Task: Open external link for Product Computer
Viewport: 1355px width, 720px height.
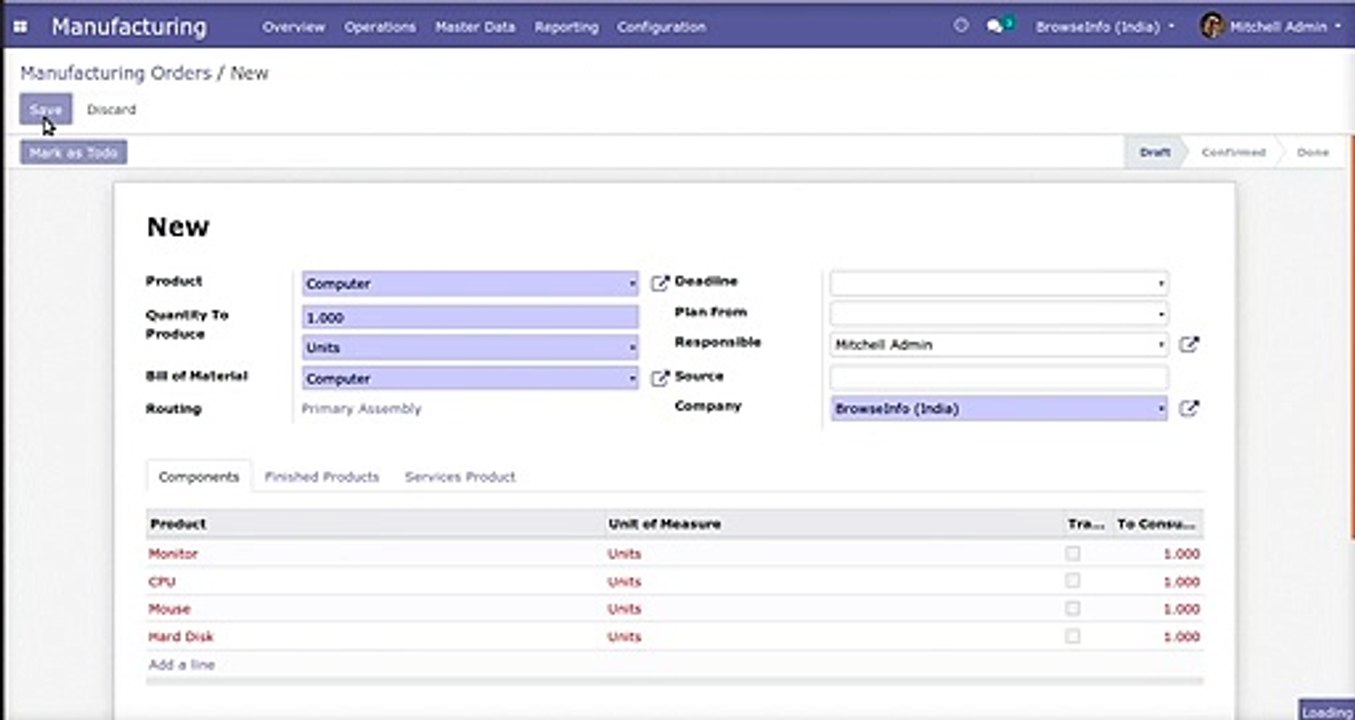Action: 660,284
